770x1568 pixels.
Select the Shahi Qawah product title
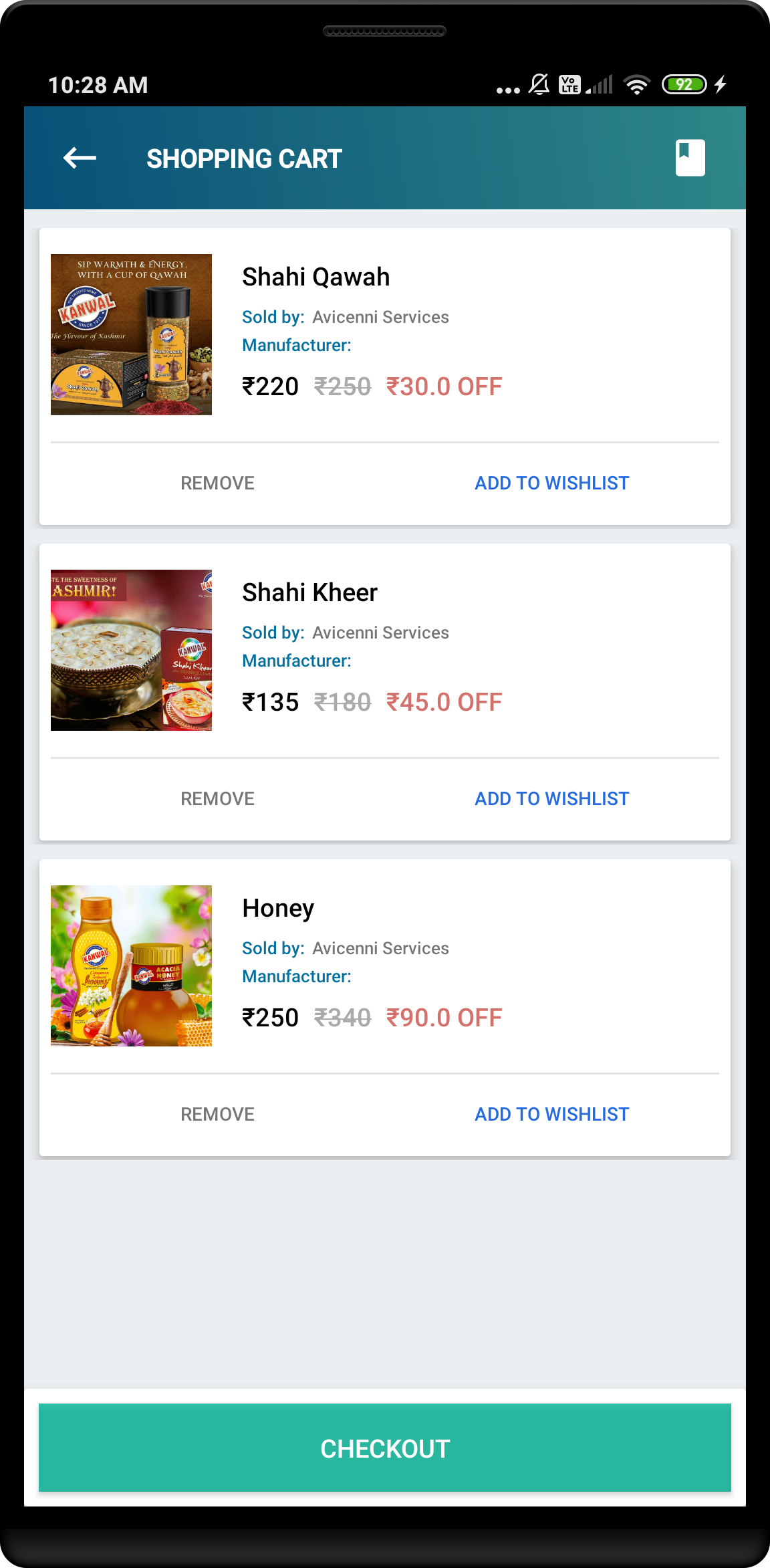315,277
